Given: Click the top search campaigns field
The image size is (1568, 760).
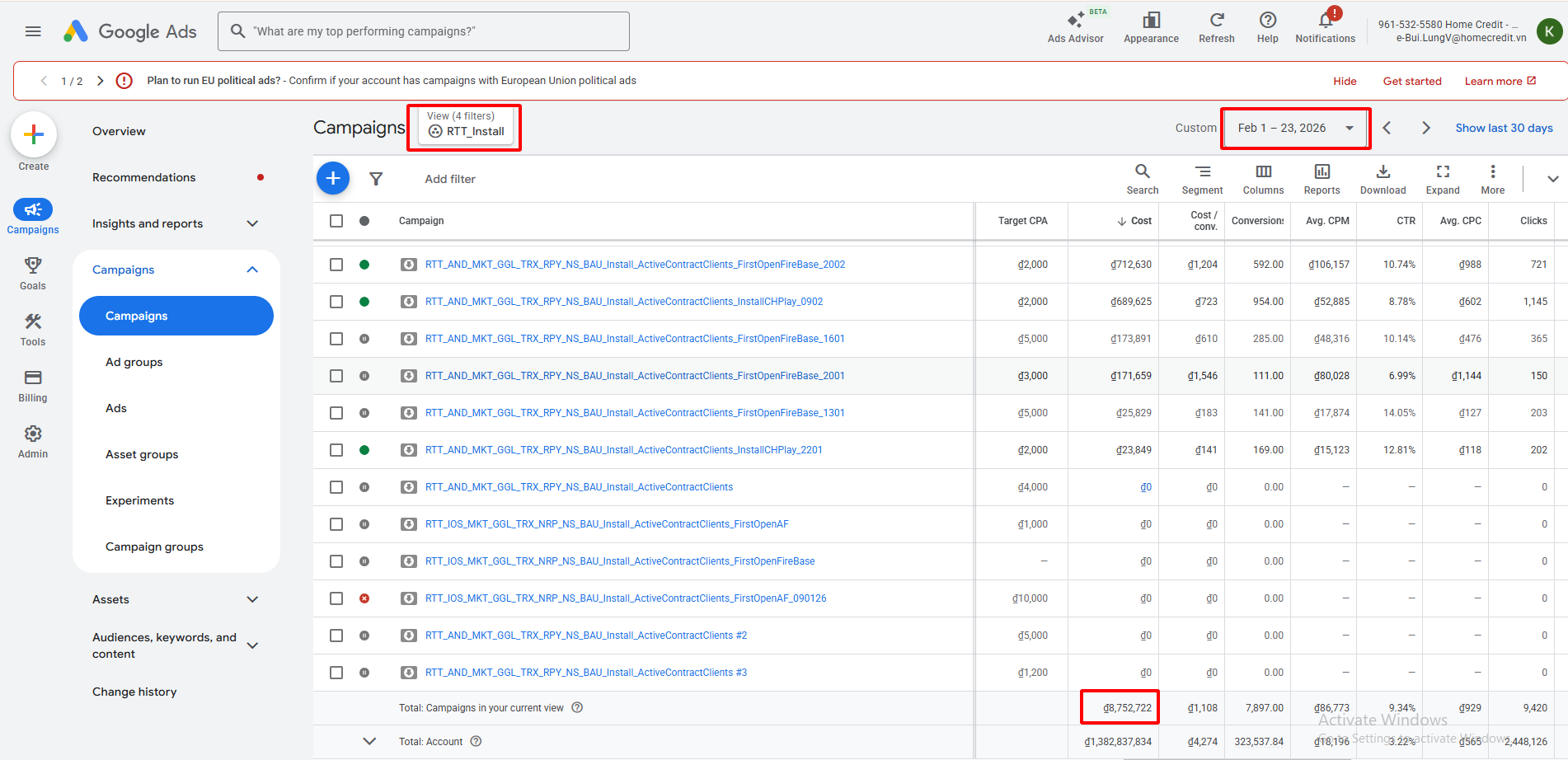Looking at the screenshot, I should click(x=424, y=31).
